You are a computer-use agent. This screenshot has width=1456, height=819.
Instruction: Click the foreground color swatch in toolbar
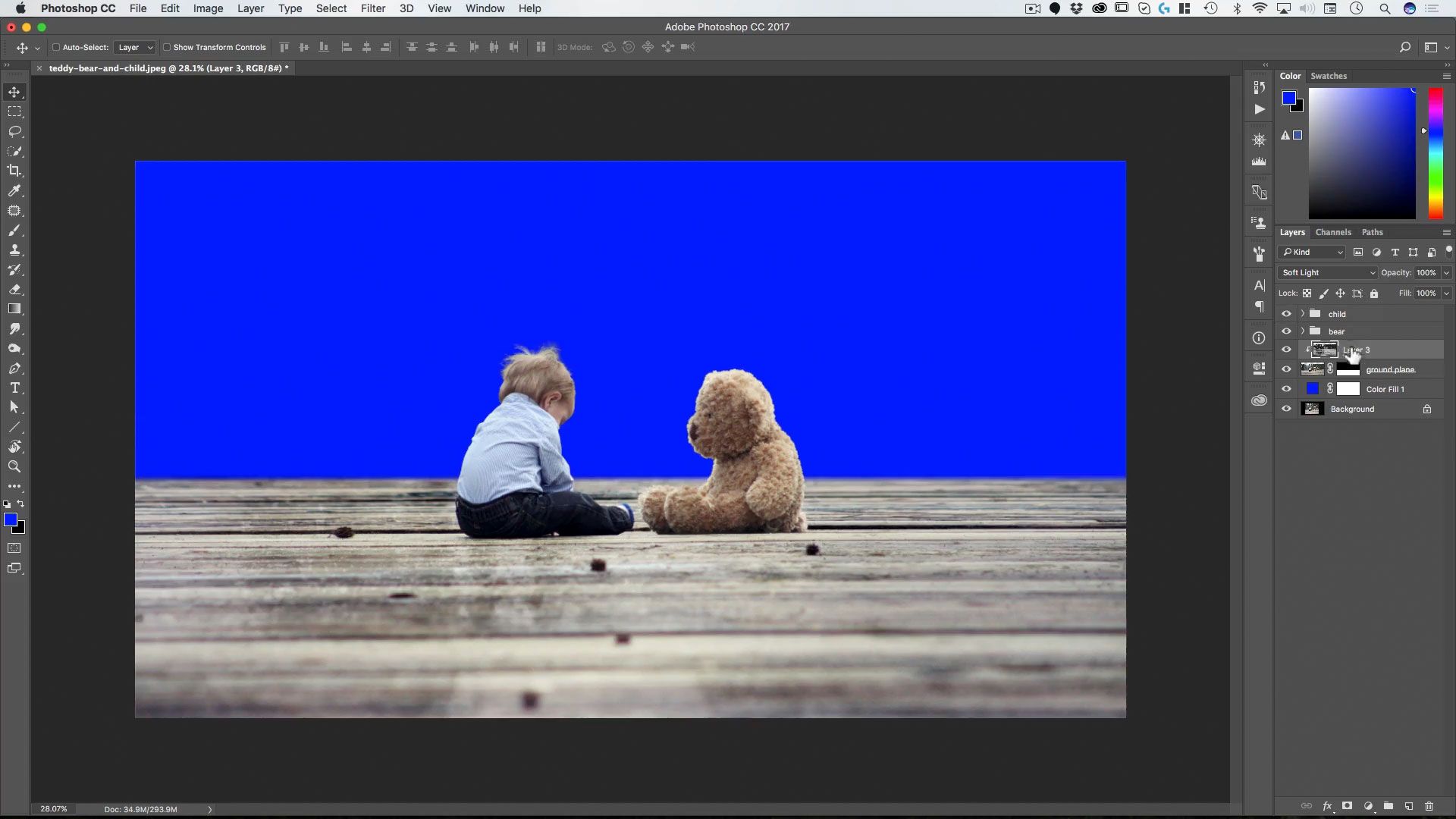pos(10,519)
